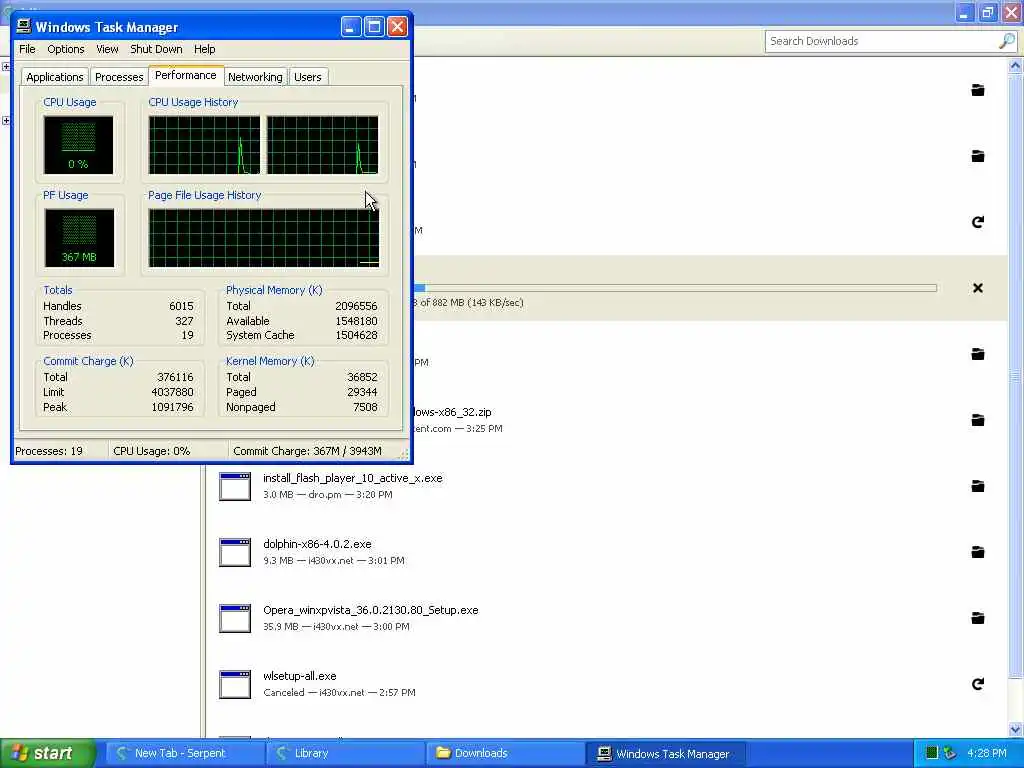Click the Library scrollbar up arrow
Screen dimensions: 1024x768
click(1015, 65)
